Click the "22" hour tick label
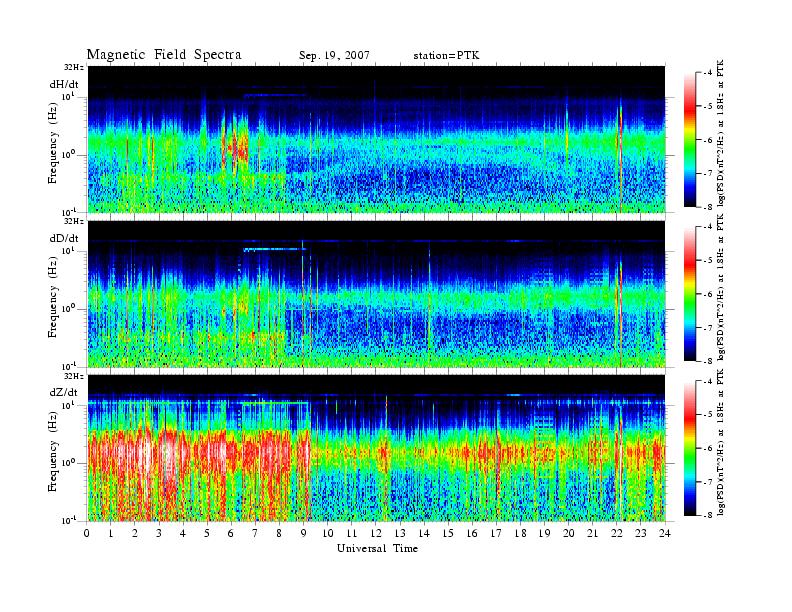 [616, 533]
